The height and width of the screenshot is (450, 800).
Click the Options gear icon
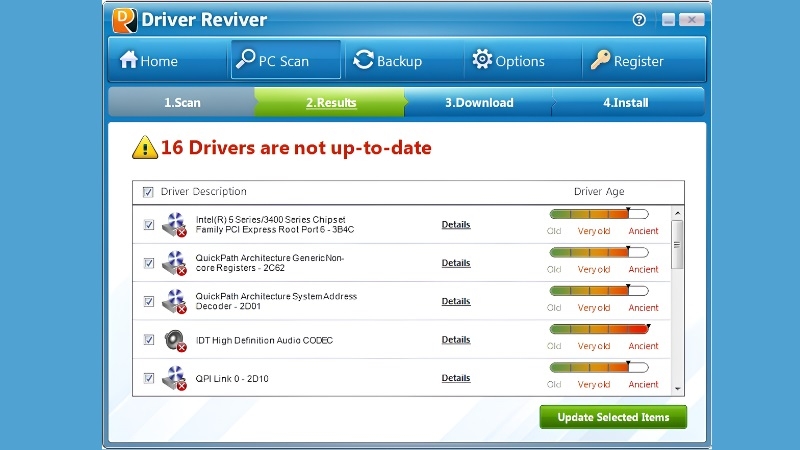[x=482, y=59]
